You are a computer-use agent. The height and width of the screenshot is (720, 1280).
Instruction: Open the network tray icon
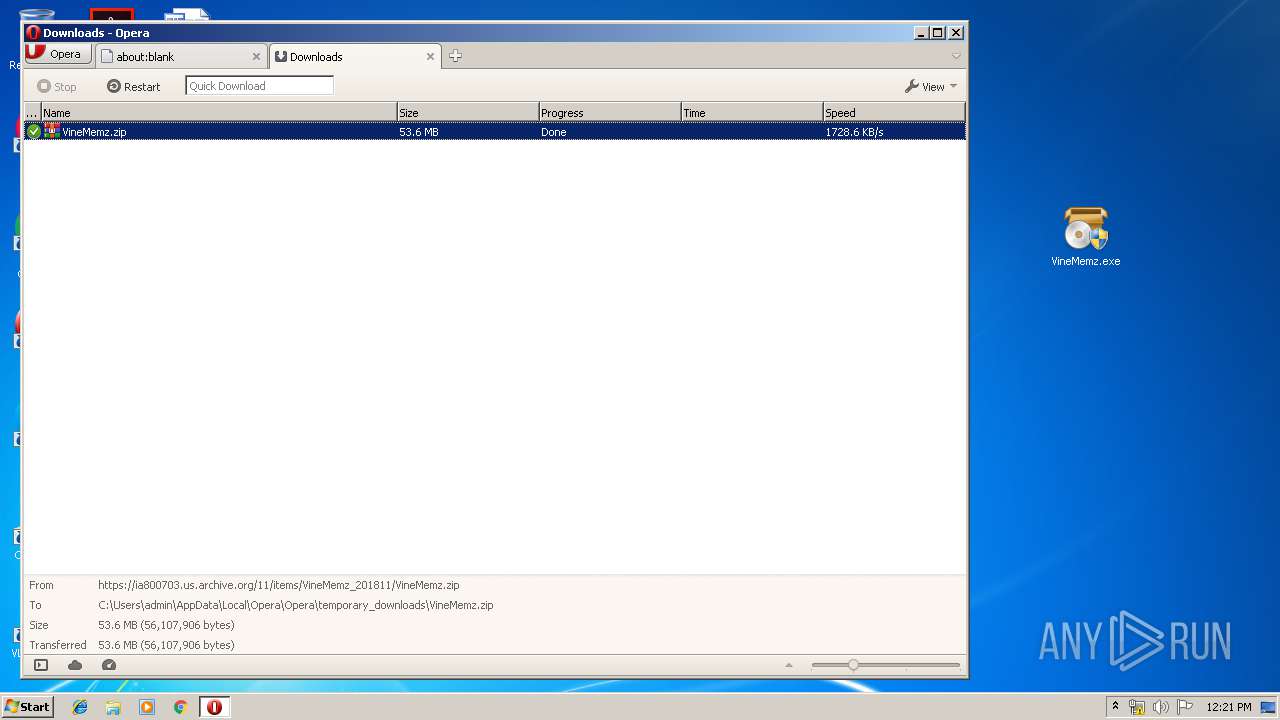[x=1137, y=707]
